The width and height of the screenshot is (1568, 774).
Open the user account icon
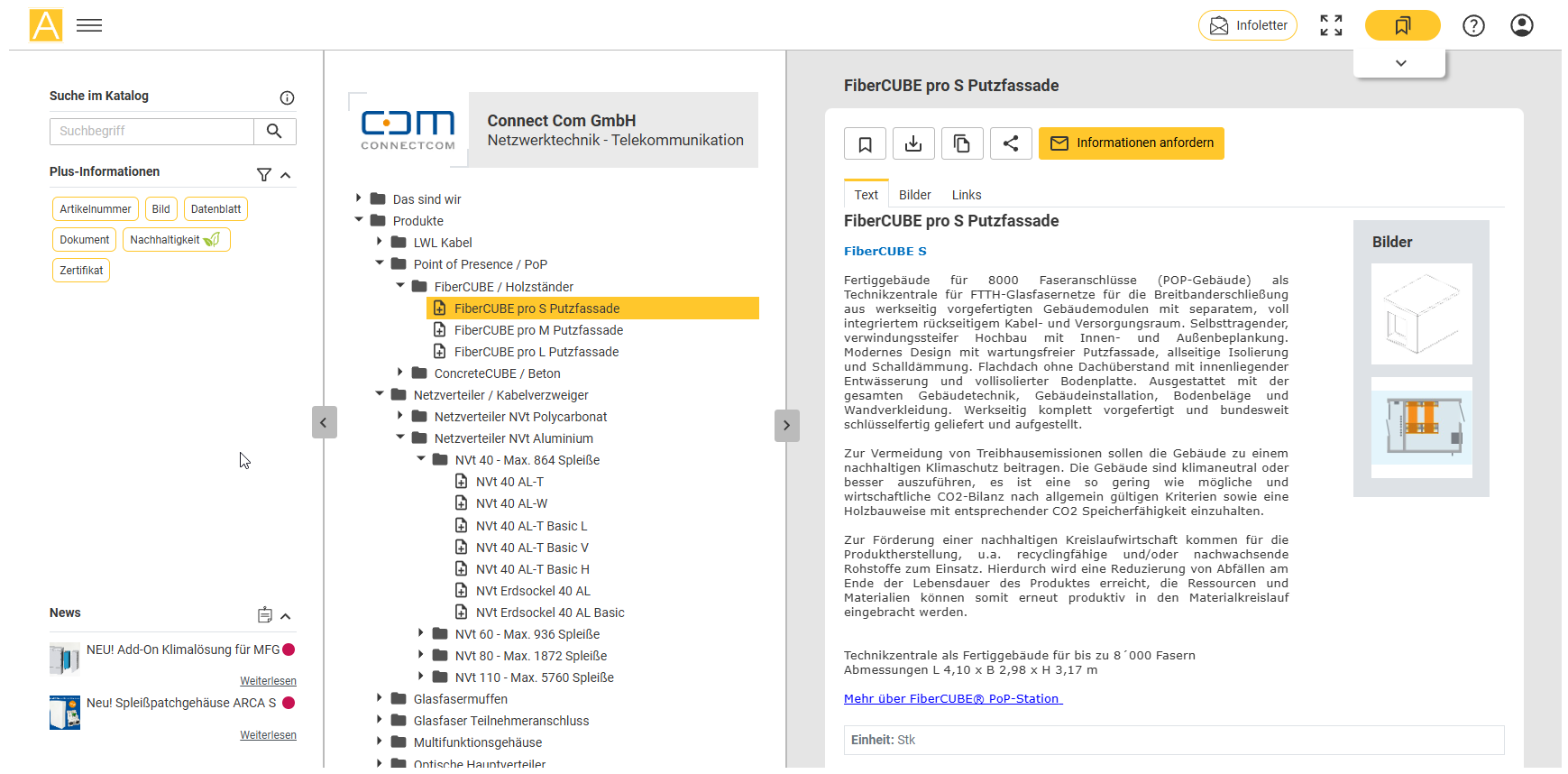pyautogui.click(x=1522, y=25)
